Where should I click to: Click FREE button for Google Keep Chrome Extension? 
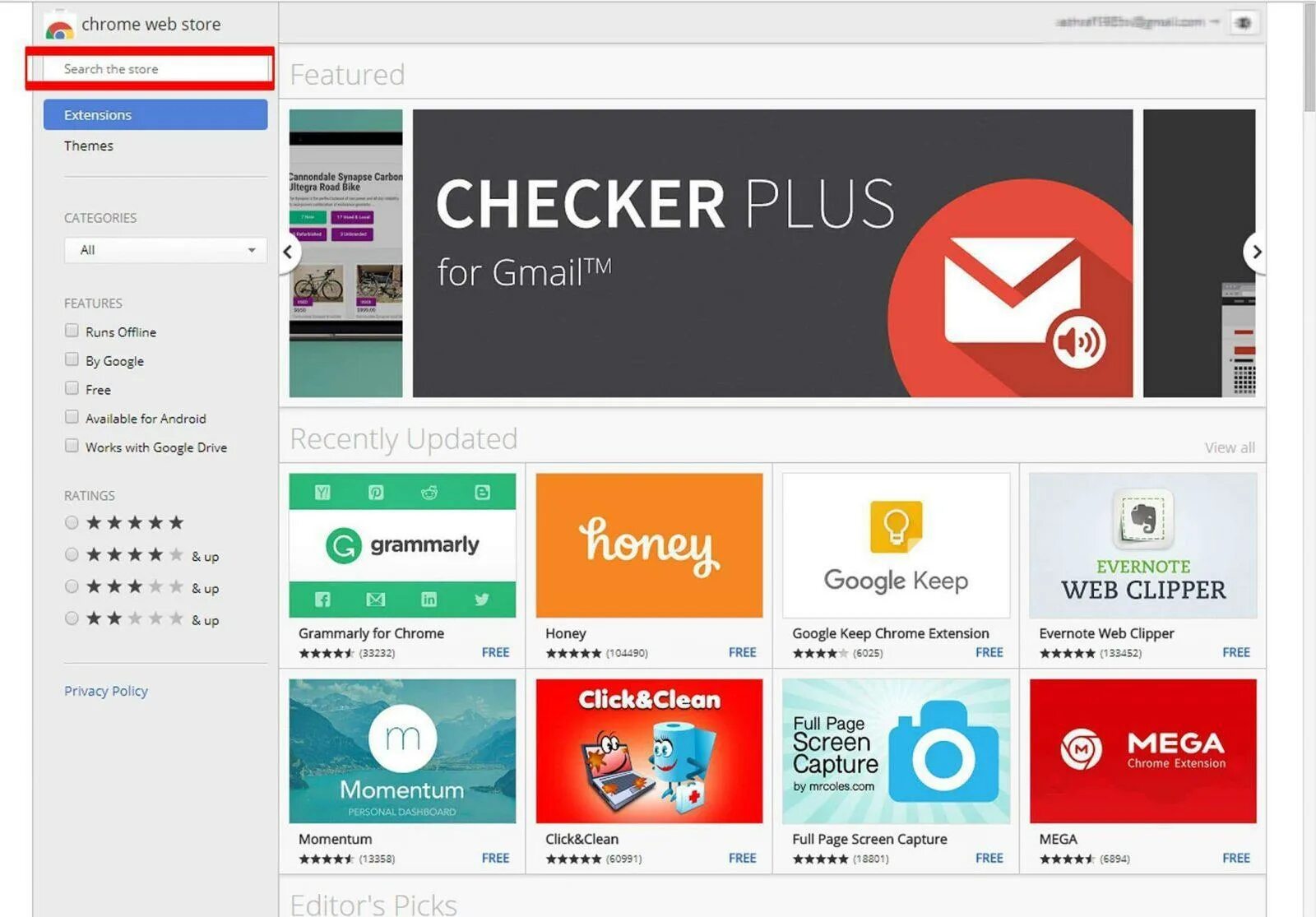989,652
